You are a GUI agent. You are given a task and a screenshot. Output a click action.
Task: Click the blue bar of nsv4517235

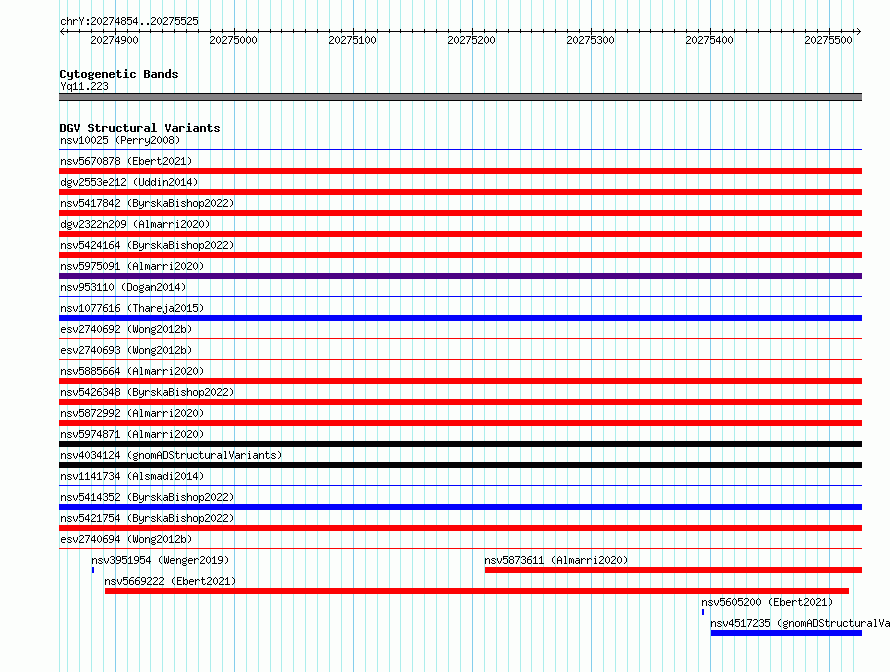(786, 633)
